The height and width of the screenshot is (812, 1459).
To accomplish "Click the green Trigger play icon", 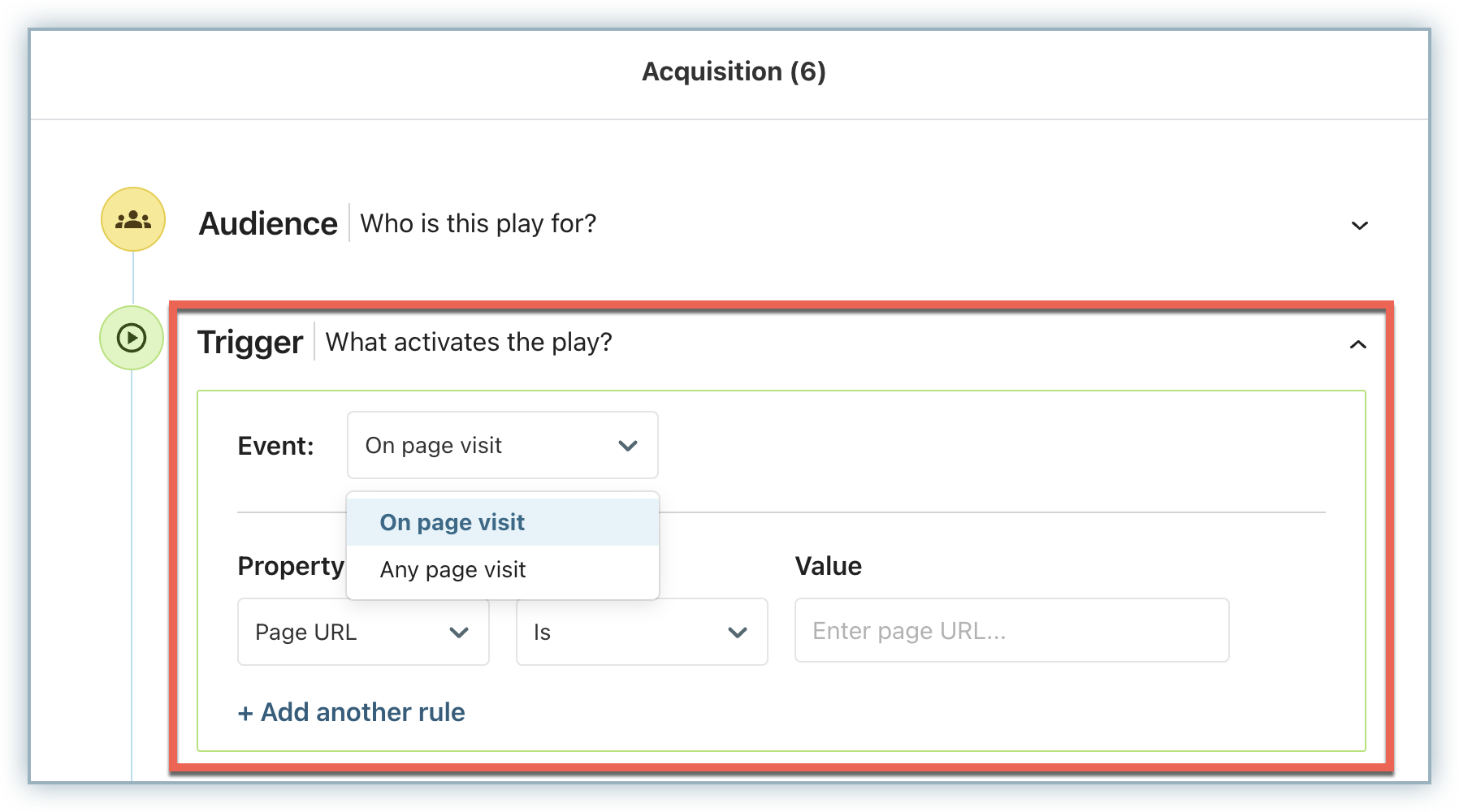I will point(132,338).
